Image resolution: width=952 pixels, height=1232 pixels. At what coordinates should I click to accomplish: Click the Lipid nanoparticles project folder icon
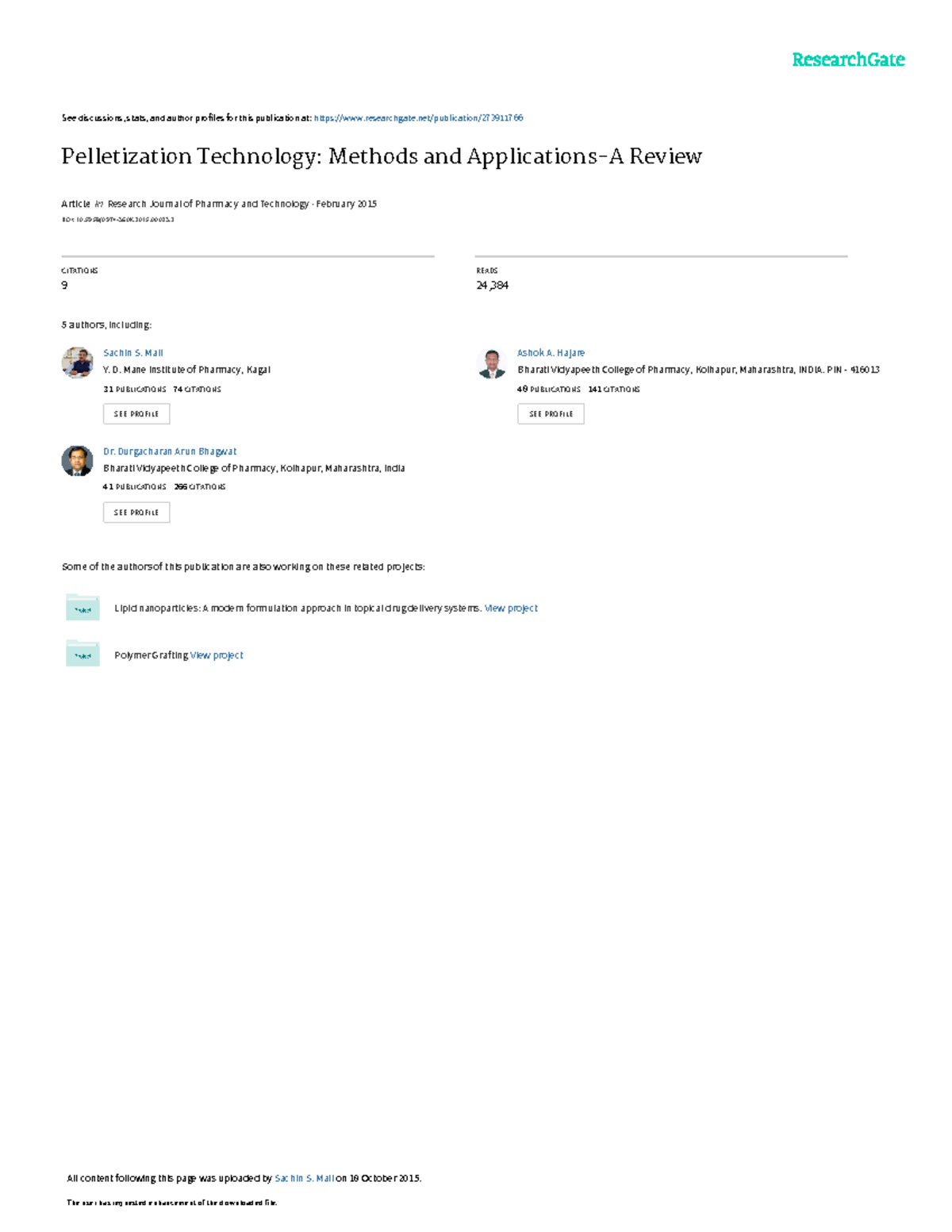pyautogui.click(x=83, y=608)
